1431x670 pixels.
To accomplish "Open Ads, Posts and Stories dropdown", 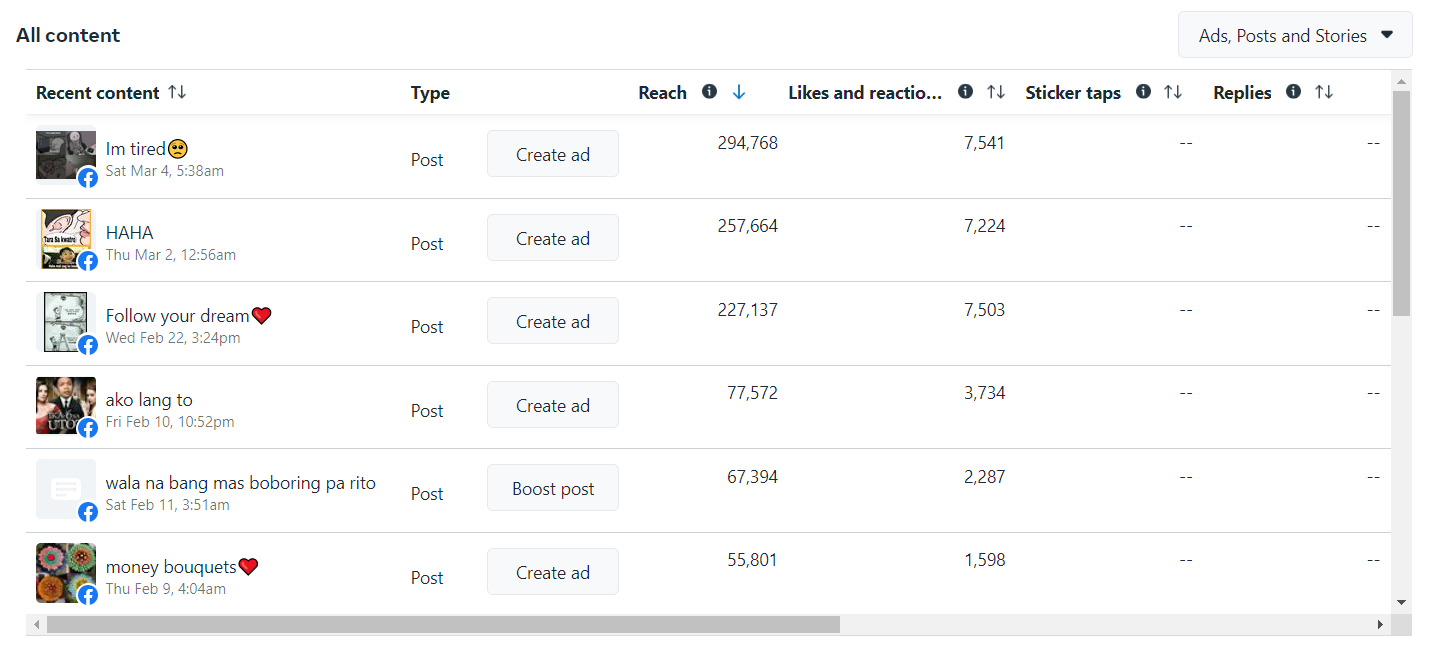I will tap(1295, 35).
